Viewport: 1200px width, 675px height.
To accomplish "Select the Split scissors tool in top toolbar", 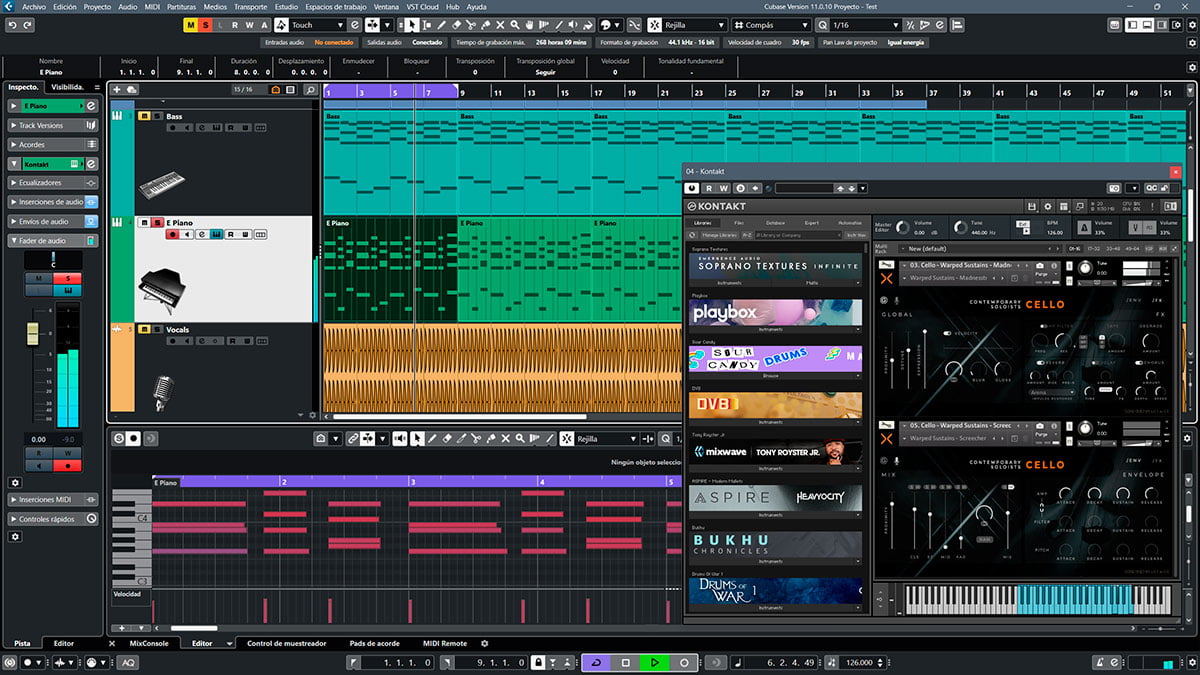I will coord(470,24).
